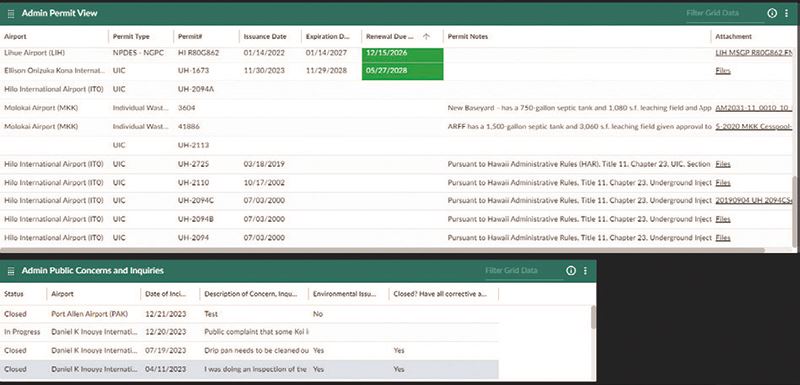Toggle the Renewal Due sort arrow

point(426,37)
